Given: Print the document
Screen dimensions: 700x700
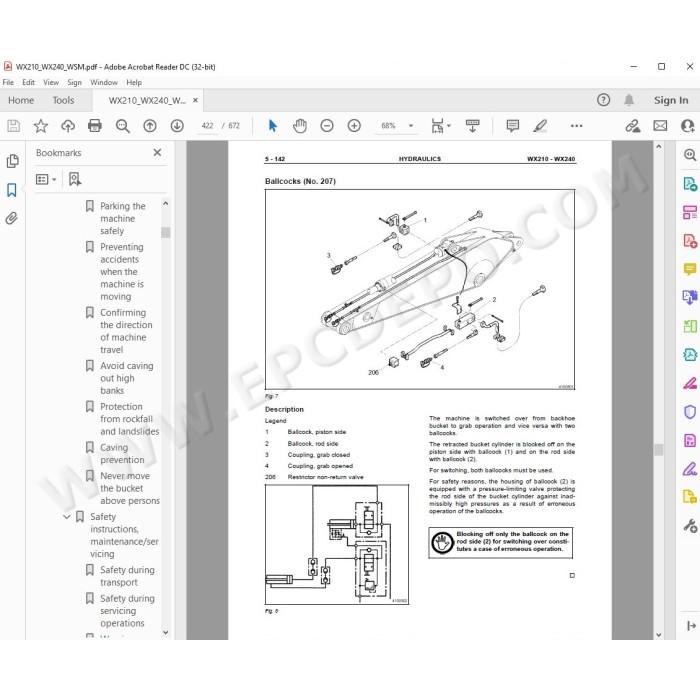Looking at the screenshot, I should [95, 126].
